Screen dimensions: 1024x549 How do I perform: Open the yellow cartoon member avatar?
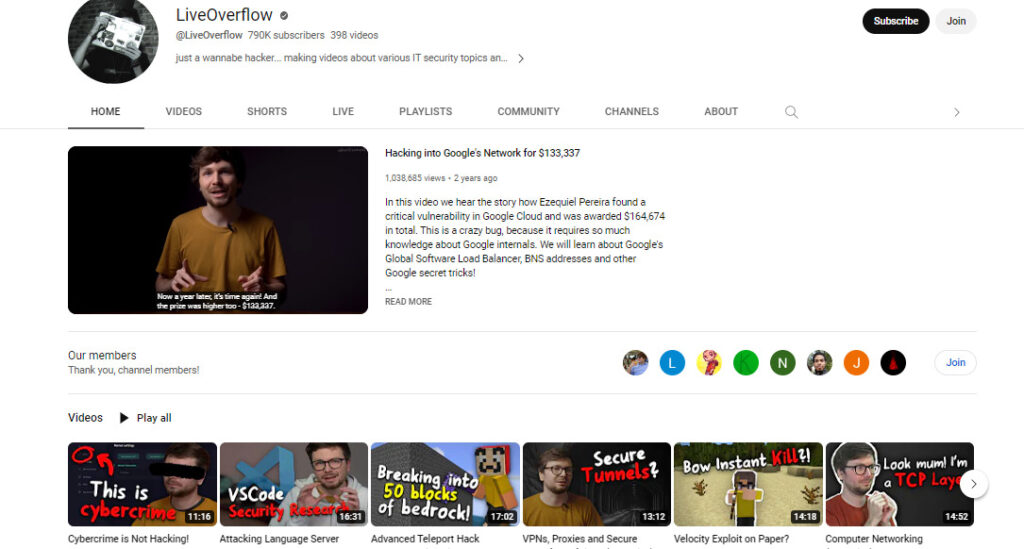pos(709,362)
